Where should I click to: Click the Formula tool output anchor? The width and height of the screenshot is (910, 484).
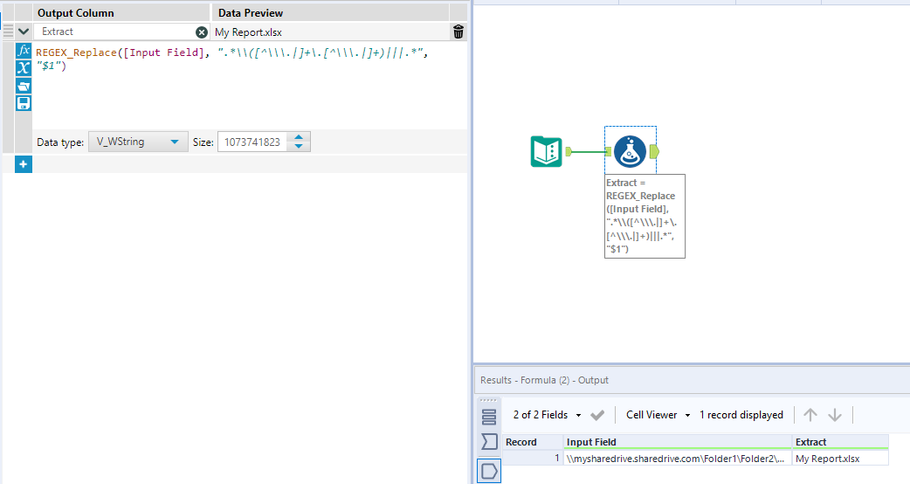point(655,152)
